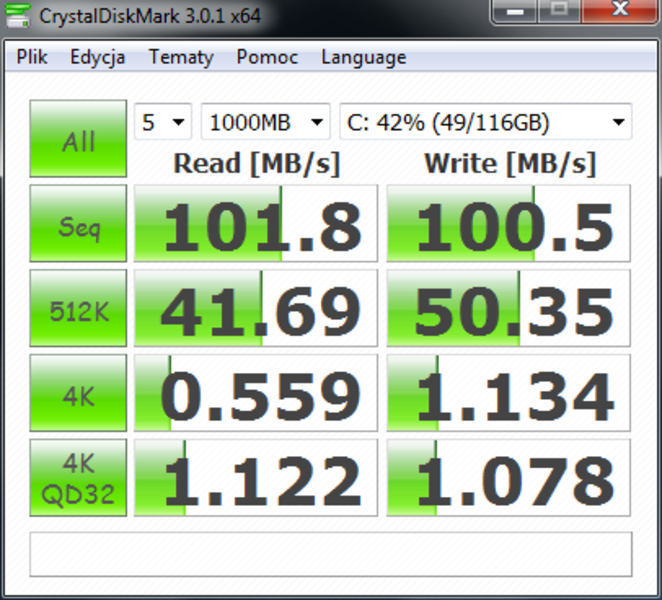The height and width of the screenshot is (600, 662).
Task: Click the 512K read result 41.69
Action: pos(256,308)
